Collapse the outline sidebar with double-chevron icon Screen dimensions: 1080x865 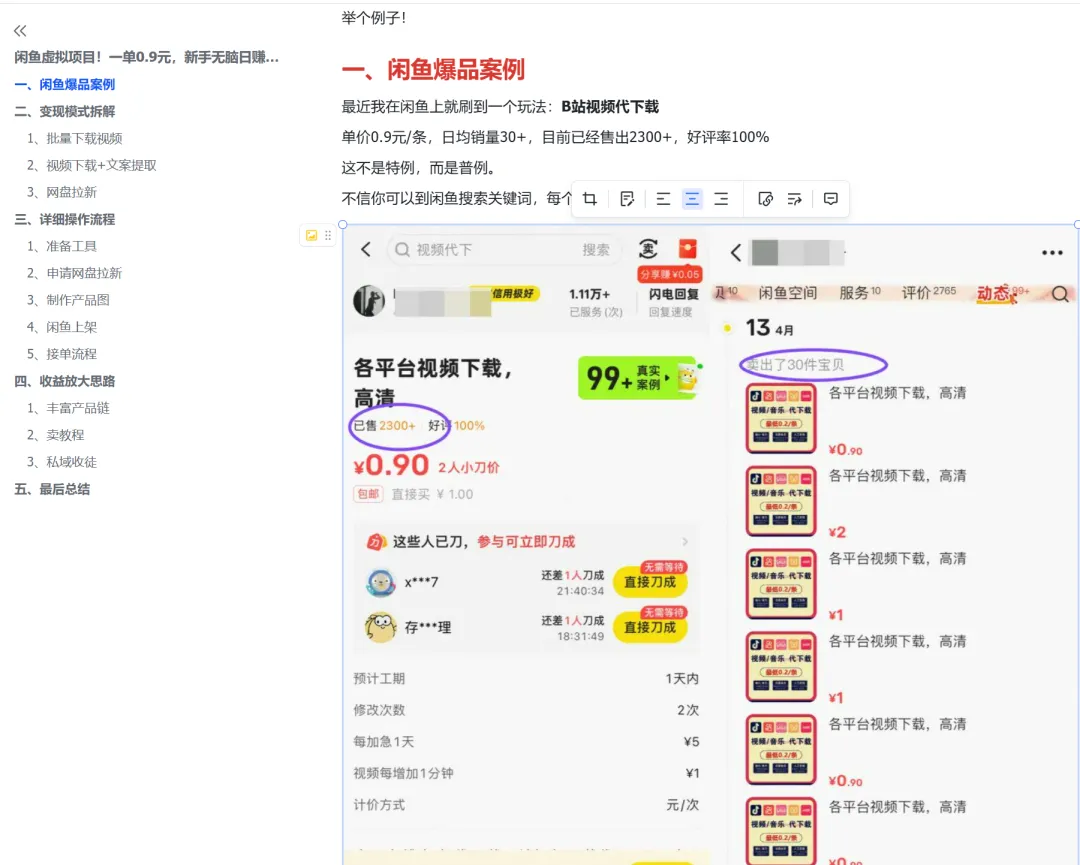20,30
